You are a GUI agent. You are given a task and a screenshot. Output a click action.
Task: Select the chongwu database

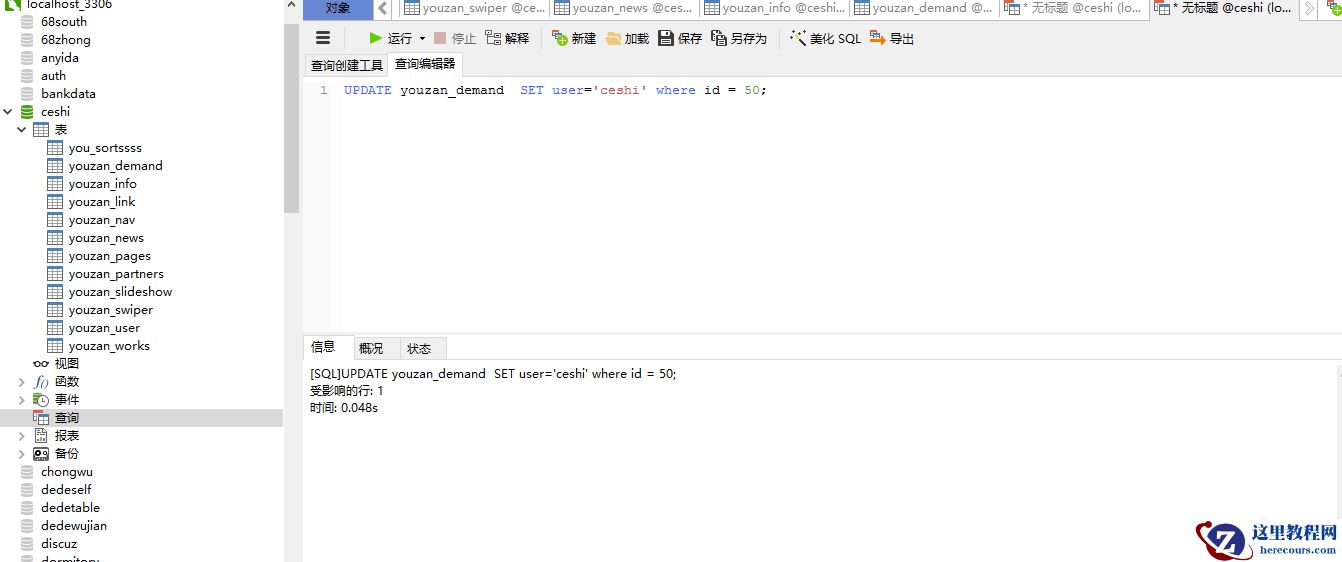pos(66,472)
